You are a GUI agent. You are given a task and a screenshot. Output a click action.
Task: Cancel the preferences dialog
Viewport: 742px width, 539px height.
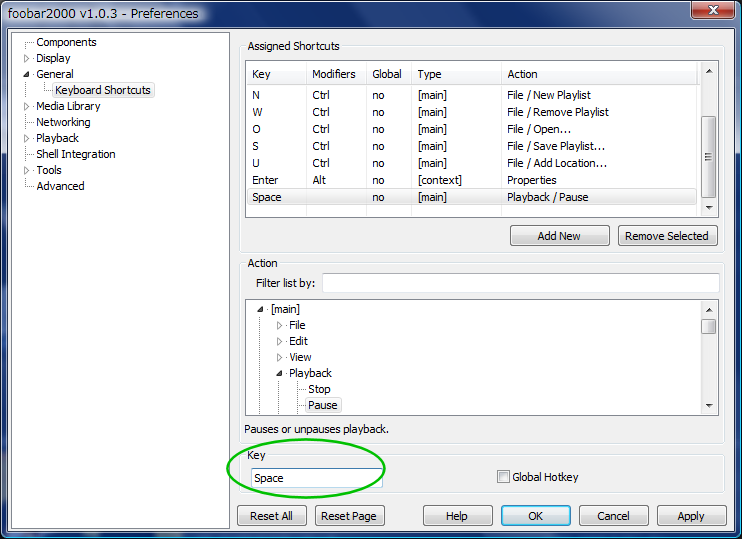click(x=613, y=516)
